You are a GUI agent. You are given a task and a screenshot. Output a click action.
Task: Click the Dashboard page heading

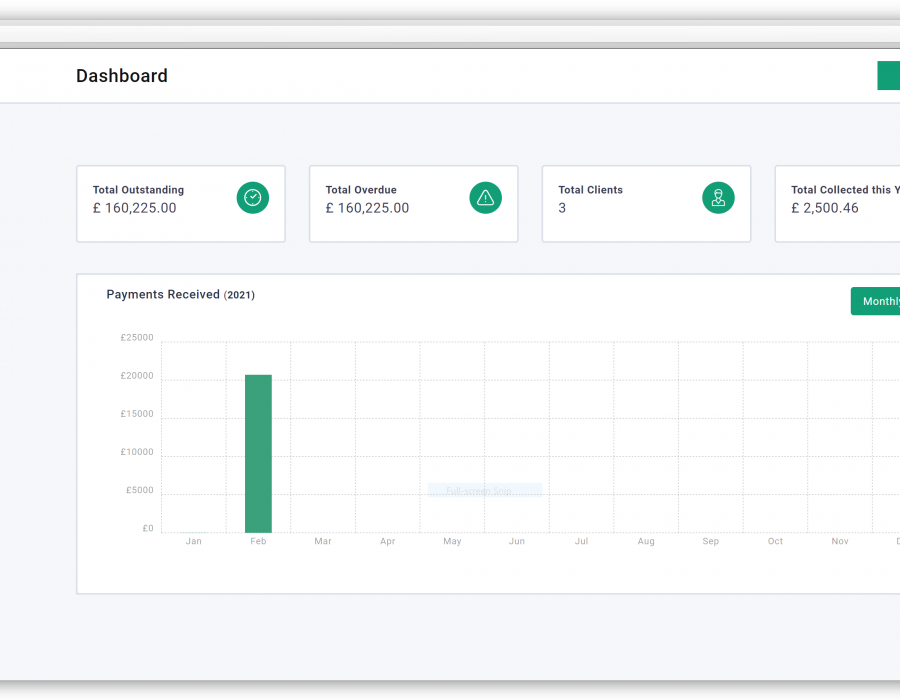point(122,76)
